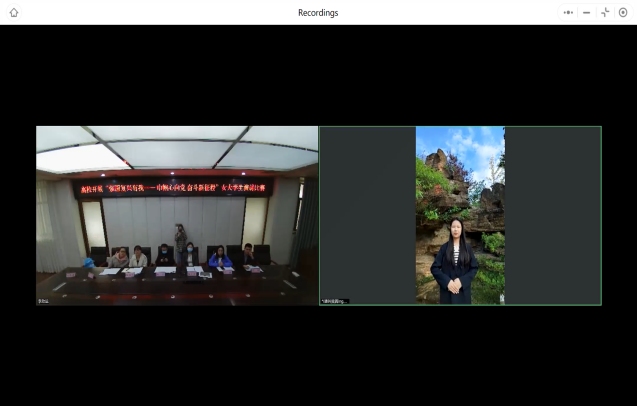Click the name label on the right video
The height and width of the screenshot is (406, 637).
334,300
